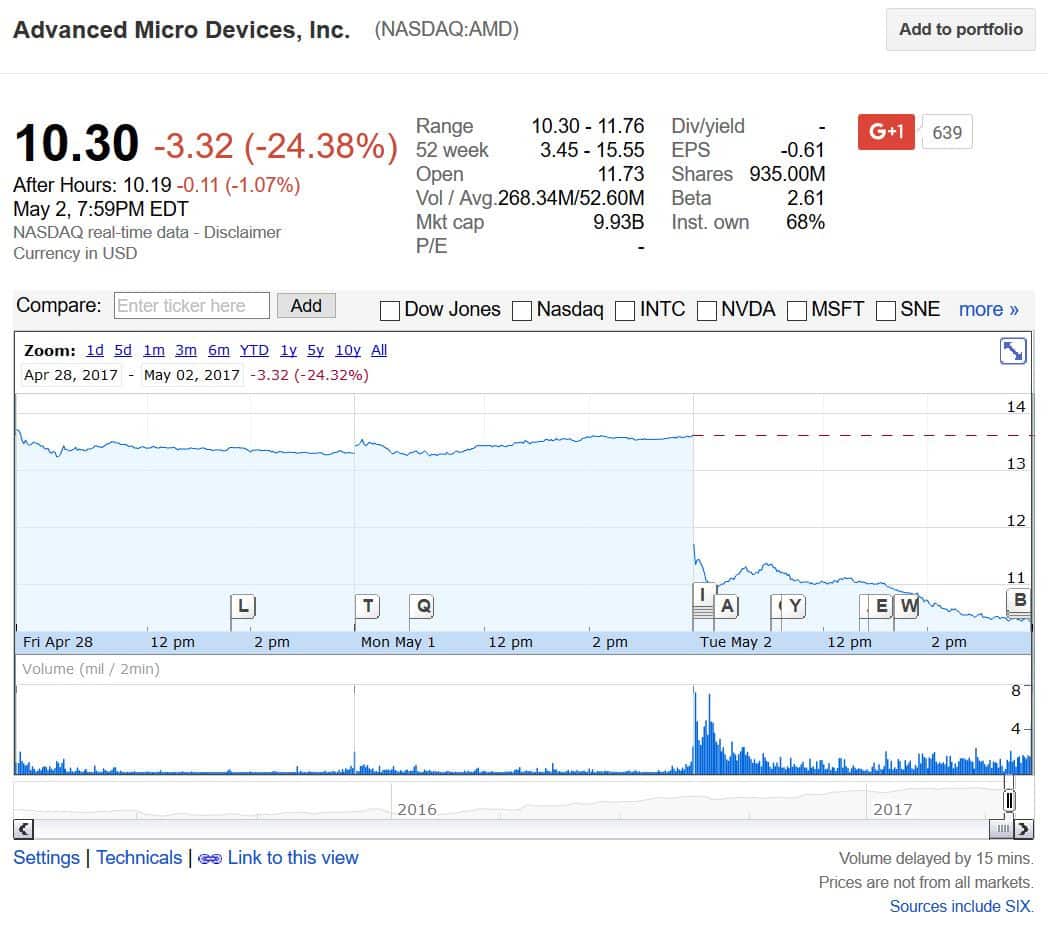Viewport: 1048px width, 930px height.
Task: Select market cap value 9.93B
Action: click(618, 222)
